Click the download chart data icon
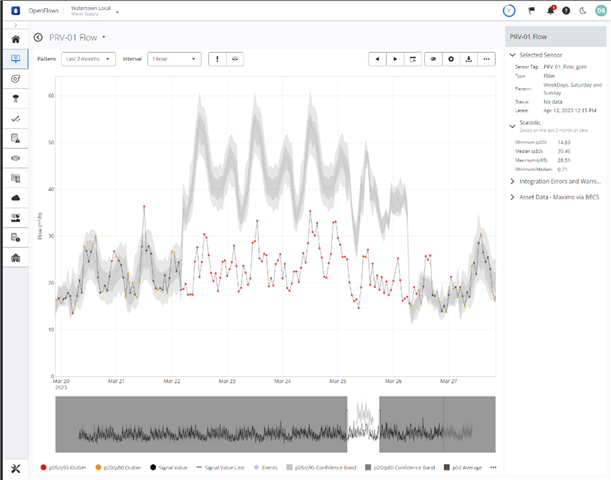This screenshot has width=611, height=480. [x=469, y=59]
